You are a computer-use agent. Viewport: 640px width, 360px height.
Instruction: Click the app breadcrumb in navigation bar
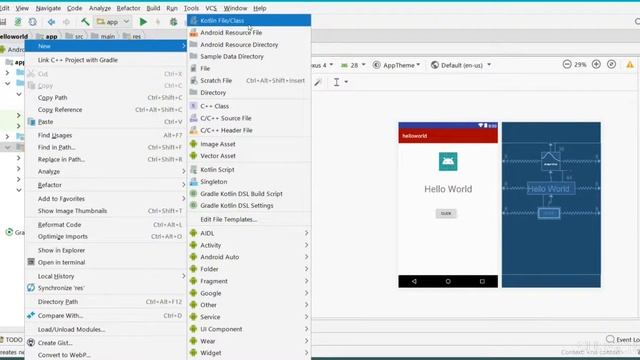pos(47,36)
